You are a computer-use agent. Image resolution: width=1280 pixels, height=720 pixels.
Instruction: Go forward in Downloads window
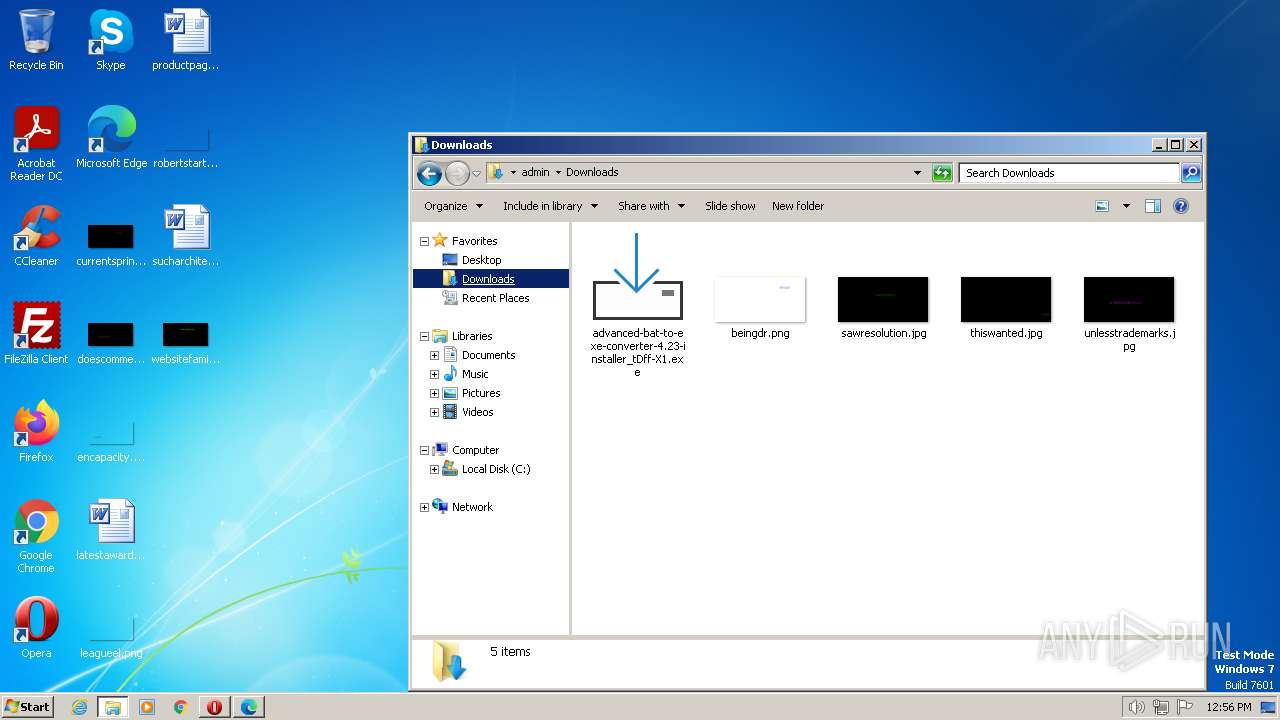[x=457, y=173]
